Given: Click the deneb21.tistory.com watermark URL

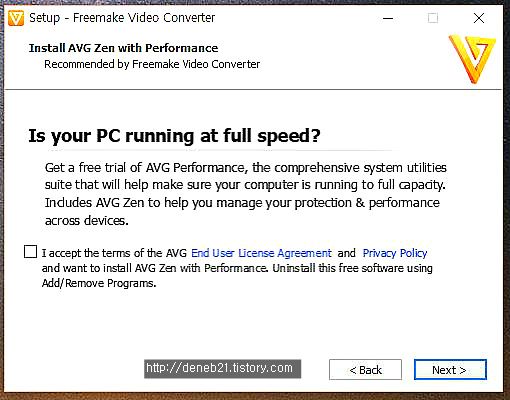Looking at the screenshot, I should 222,368.
